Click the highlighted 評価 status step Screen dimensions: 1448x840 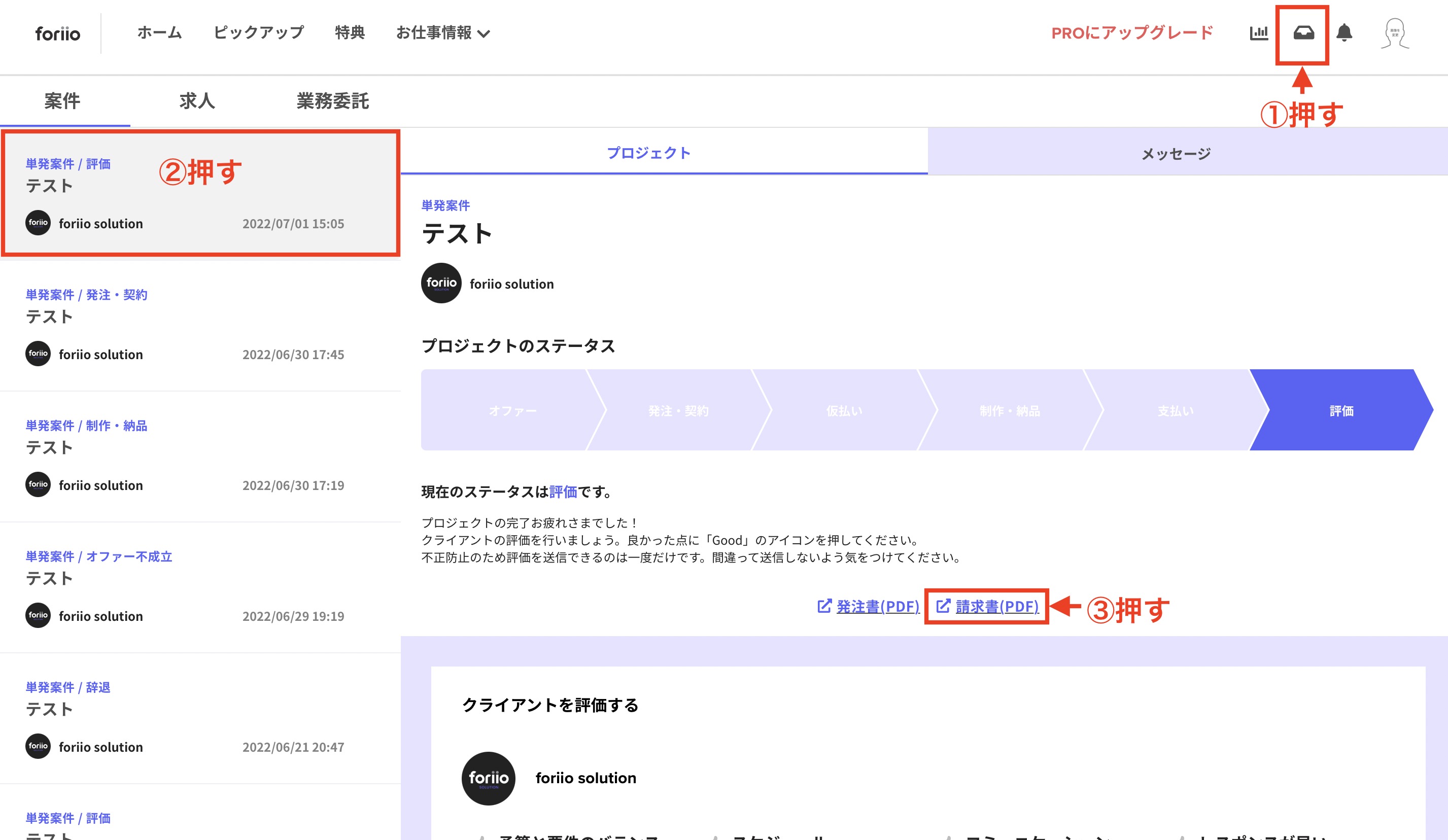coord(1341,410)
